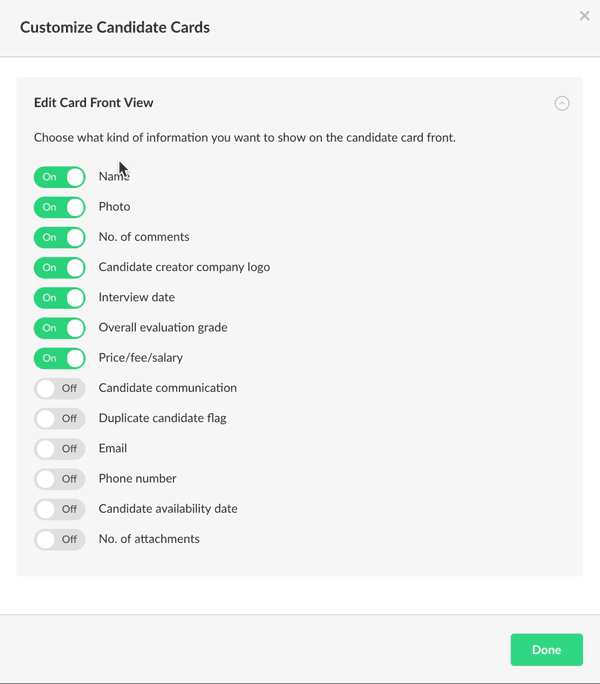Image resolution: width=600 pixels, height=684 pixels.
Task: Switch off the Interview date toggle
Action: click(x=60, y=298)
